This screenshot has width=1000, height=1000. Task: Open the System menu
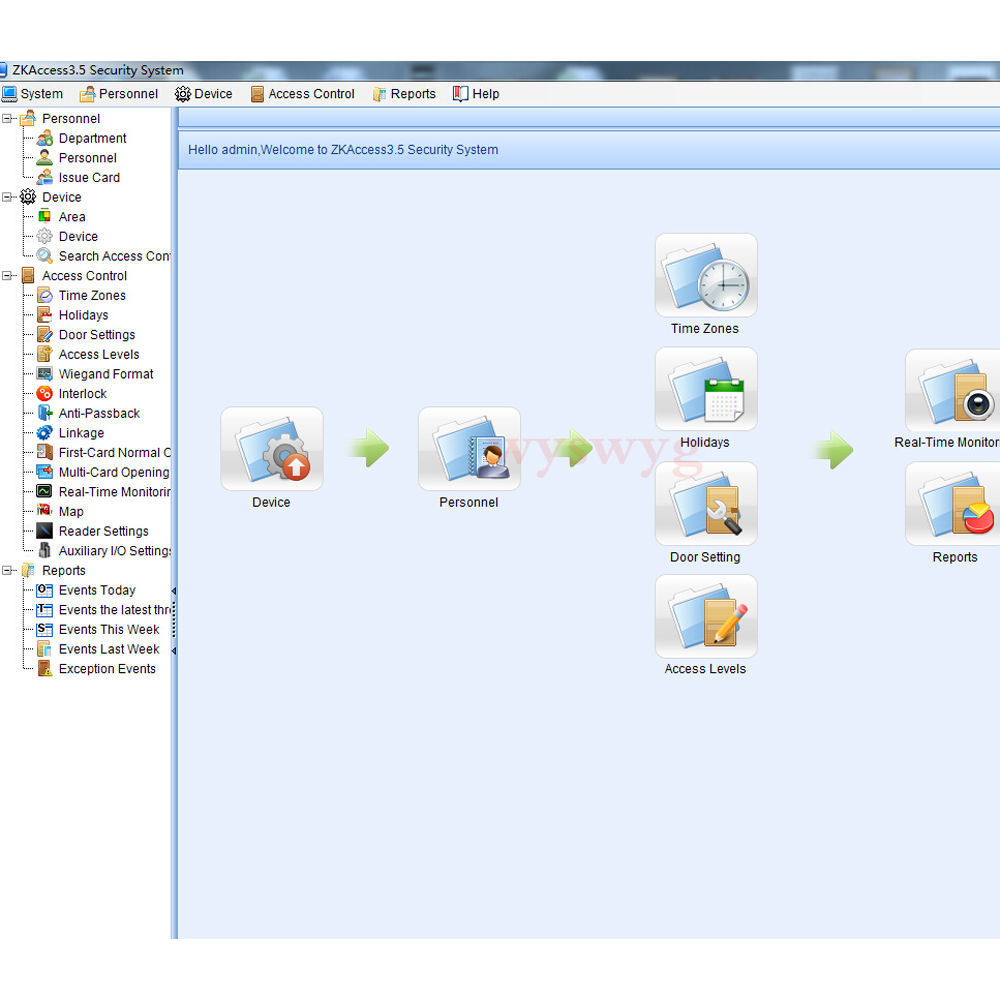(x=33, y=94)
